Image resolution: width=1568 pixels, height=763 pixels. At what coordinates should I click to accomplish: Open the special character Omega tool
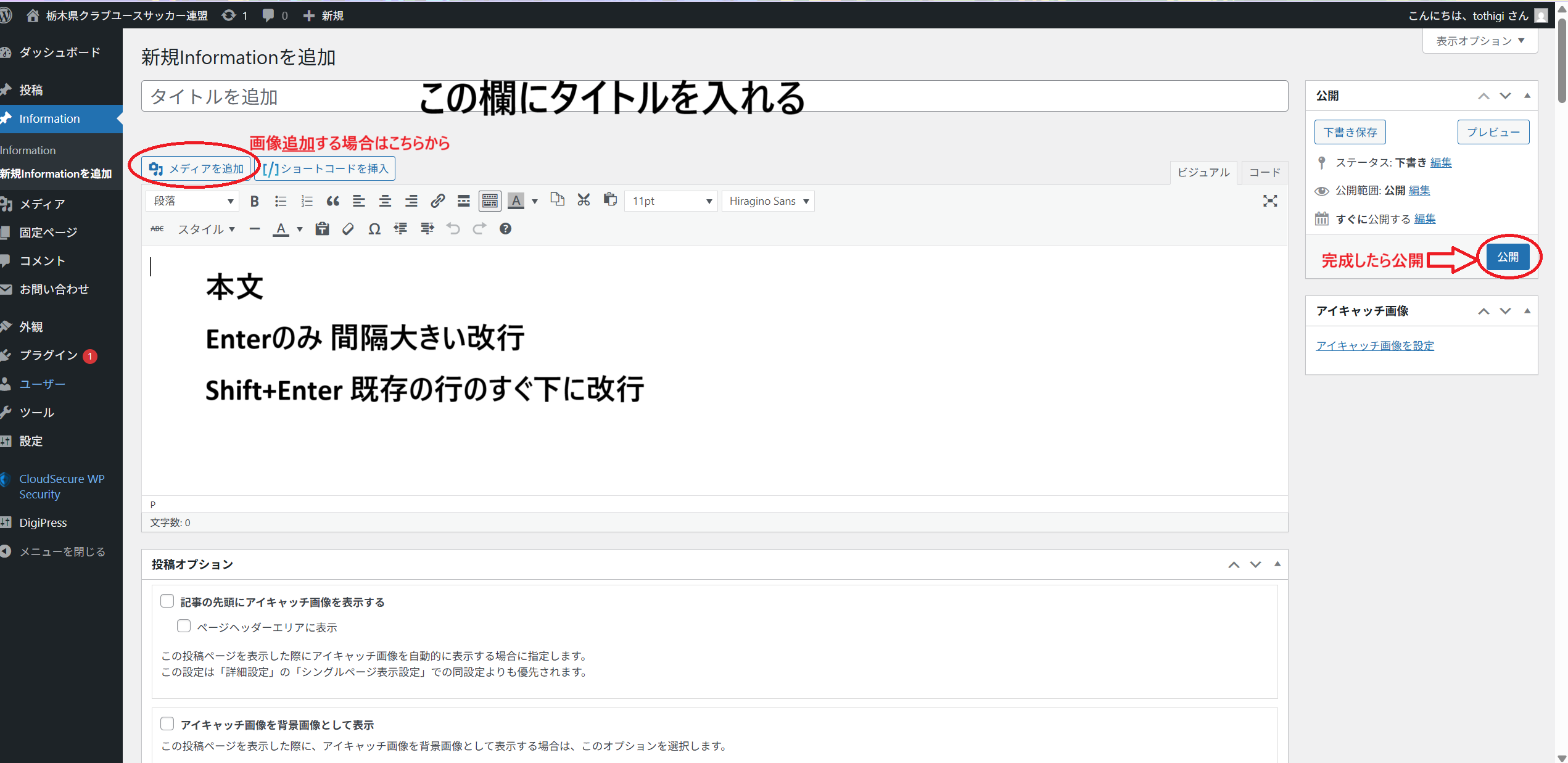click(374, 229)
